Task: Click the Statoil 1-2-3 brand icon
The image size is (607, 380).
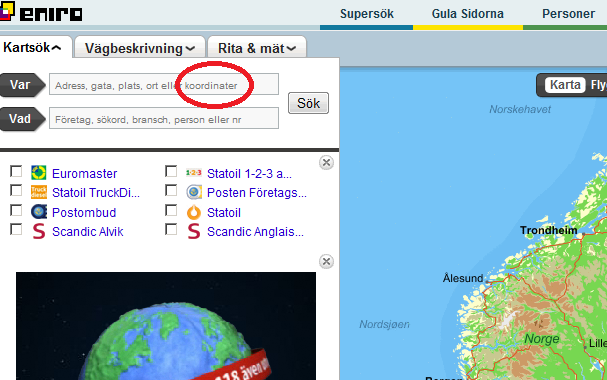Action: pyautogui.click(x=194, y=173)
